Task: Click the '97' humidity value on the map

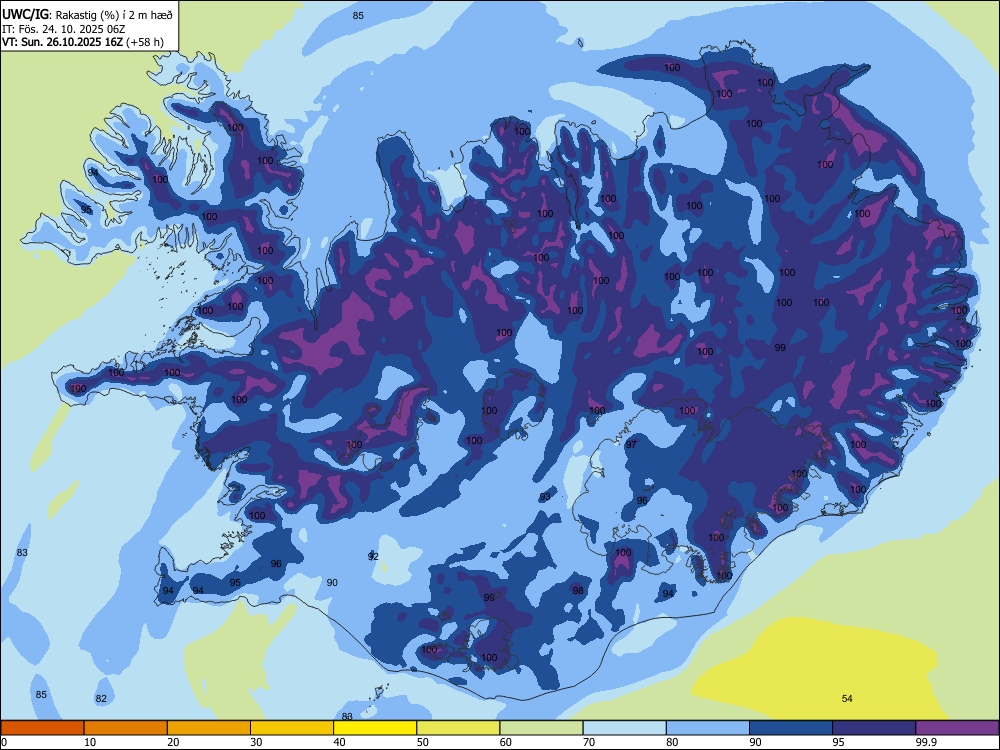Action: (x=631, y=444)
